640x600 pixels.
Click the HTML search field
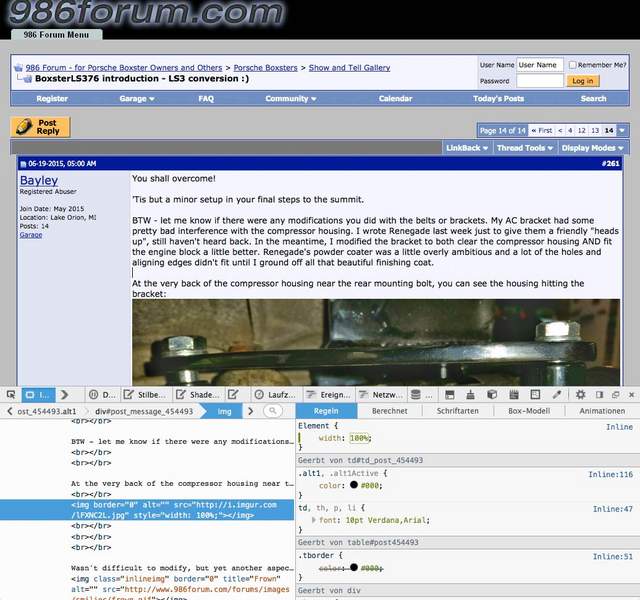273,411
